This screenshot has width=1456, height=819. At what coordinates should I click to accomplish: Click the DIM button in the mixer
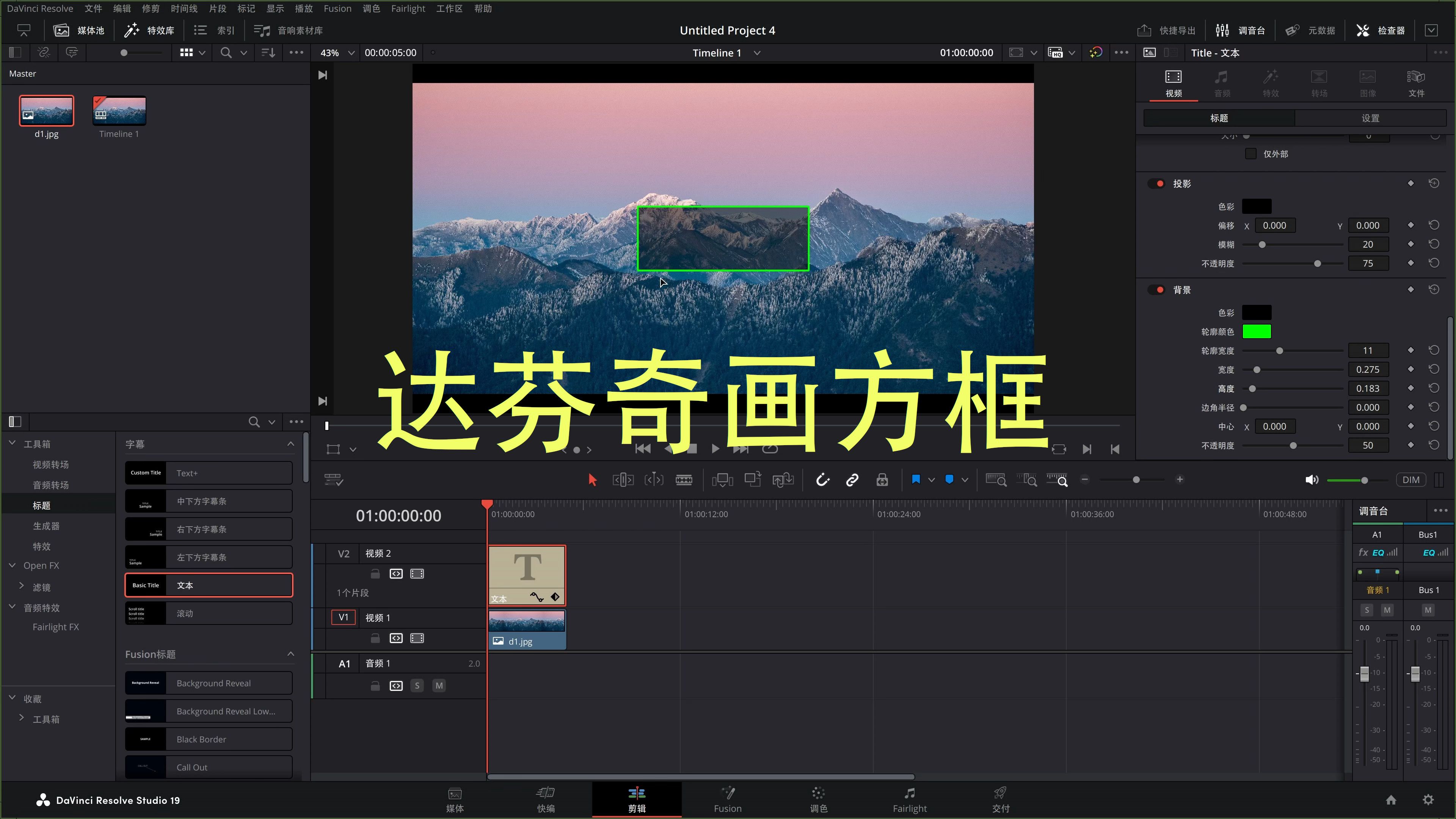[x=1411, y=479]
